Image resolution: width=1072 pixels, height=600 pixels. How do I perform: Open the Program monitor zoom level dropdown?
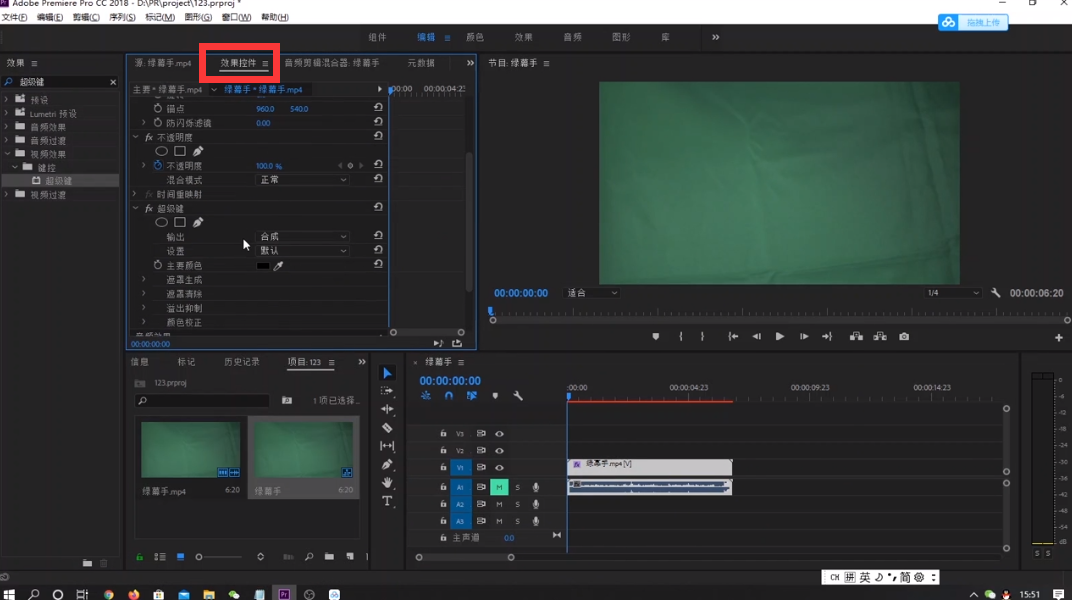tap(592, 292)
